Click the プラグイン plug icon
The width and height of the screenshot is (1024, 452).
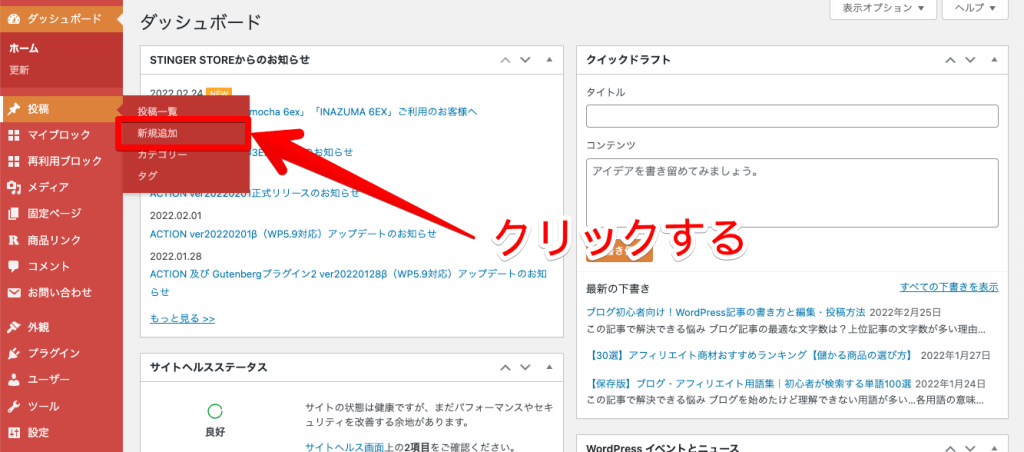pos(14,353)
